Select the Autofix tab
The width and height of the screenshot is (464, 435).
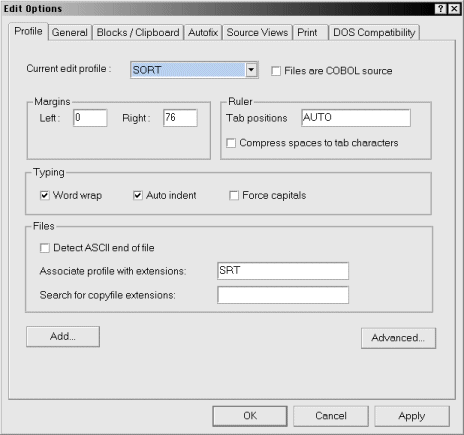tap(203, 32)
